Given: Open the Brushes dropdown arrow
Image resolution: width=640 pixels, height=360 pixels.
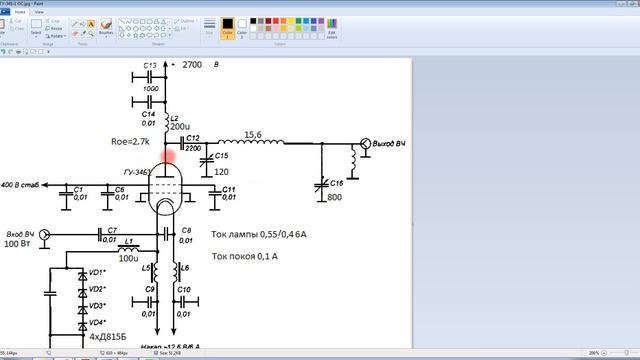Looking at the screenshot, I should [106, 37].
